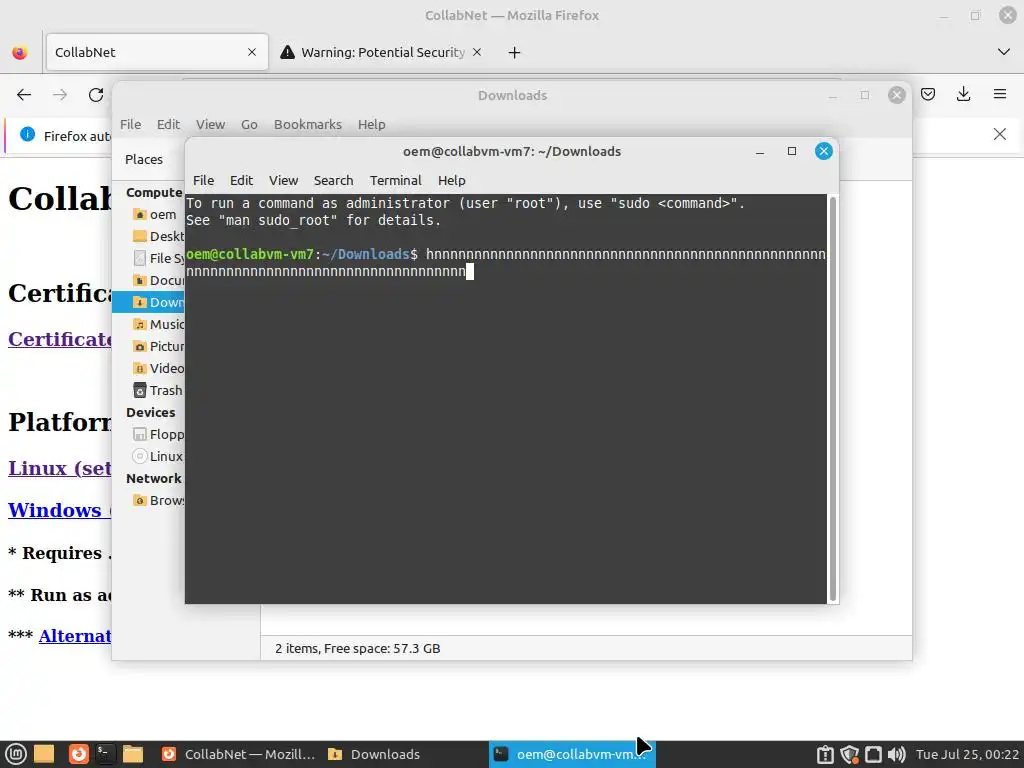Viewport: 1024px width, 768px height.
Task: Open Firefox hamburger application menu
Action: coord(1000,95)
